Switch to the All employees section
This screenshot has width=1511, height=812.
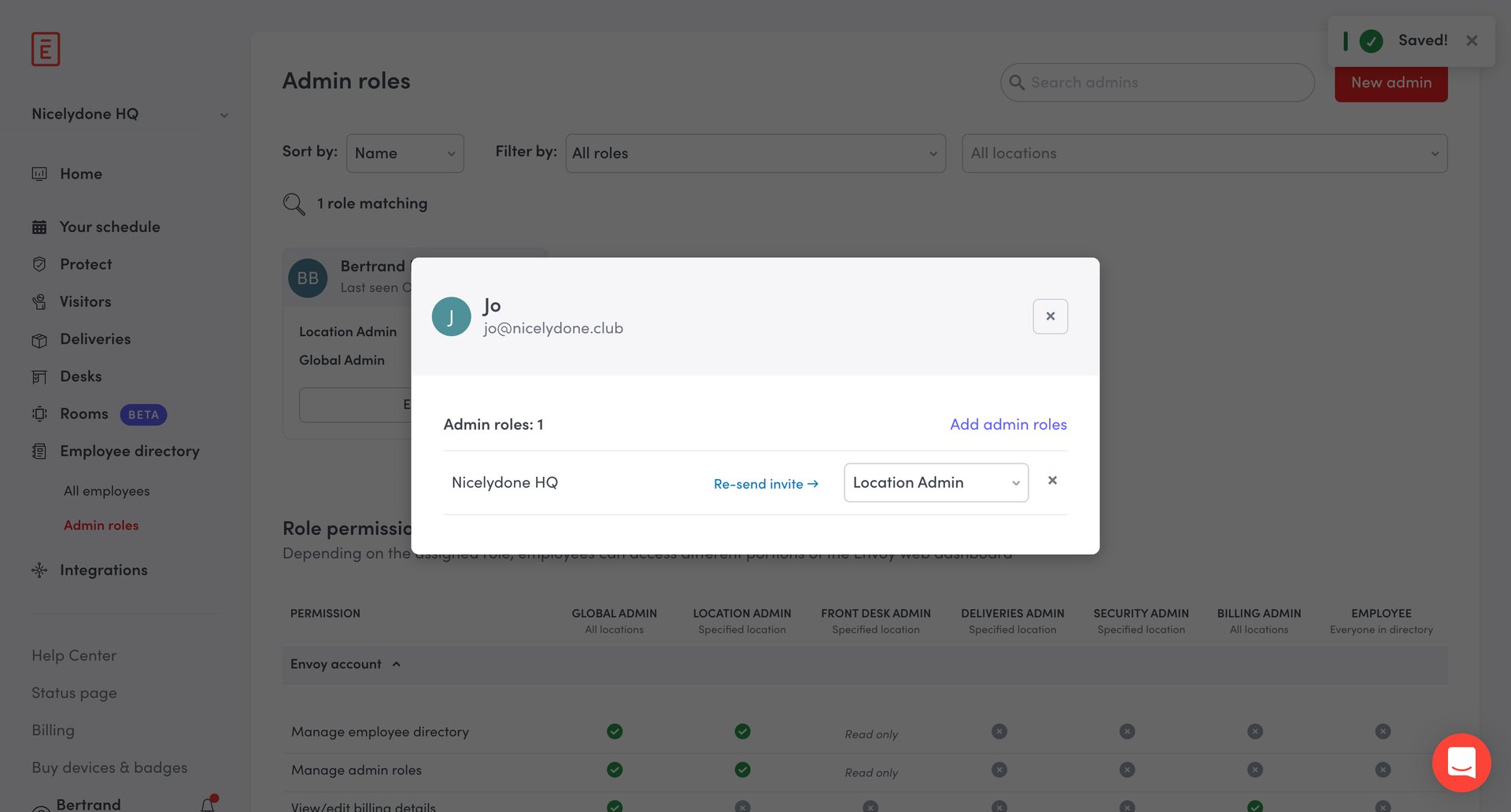[x=106, y=490]
